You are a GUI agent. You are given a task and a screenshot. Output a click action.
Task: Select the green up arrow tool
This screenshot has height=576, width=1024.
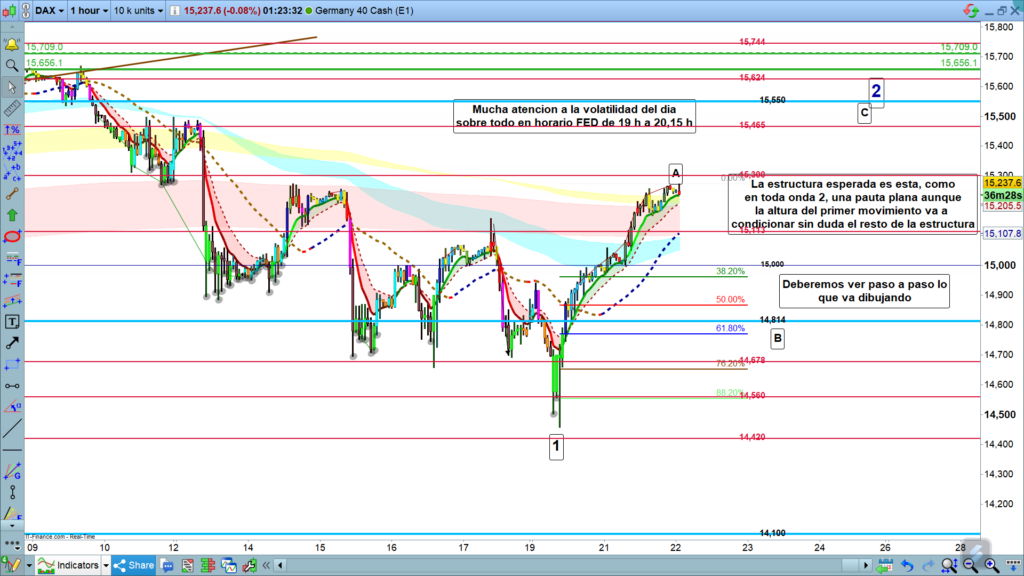coord(12,214)
